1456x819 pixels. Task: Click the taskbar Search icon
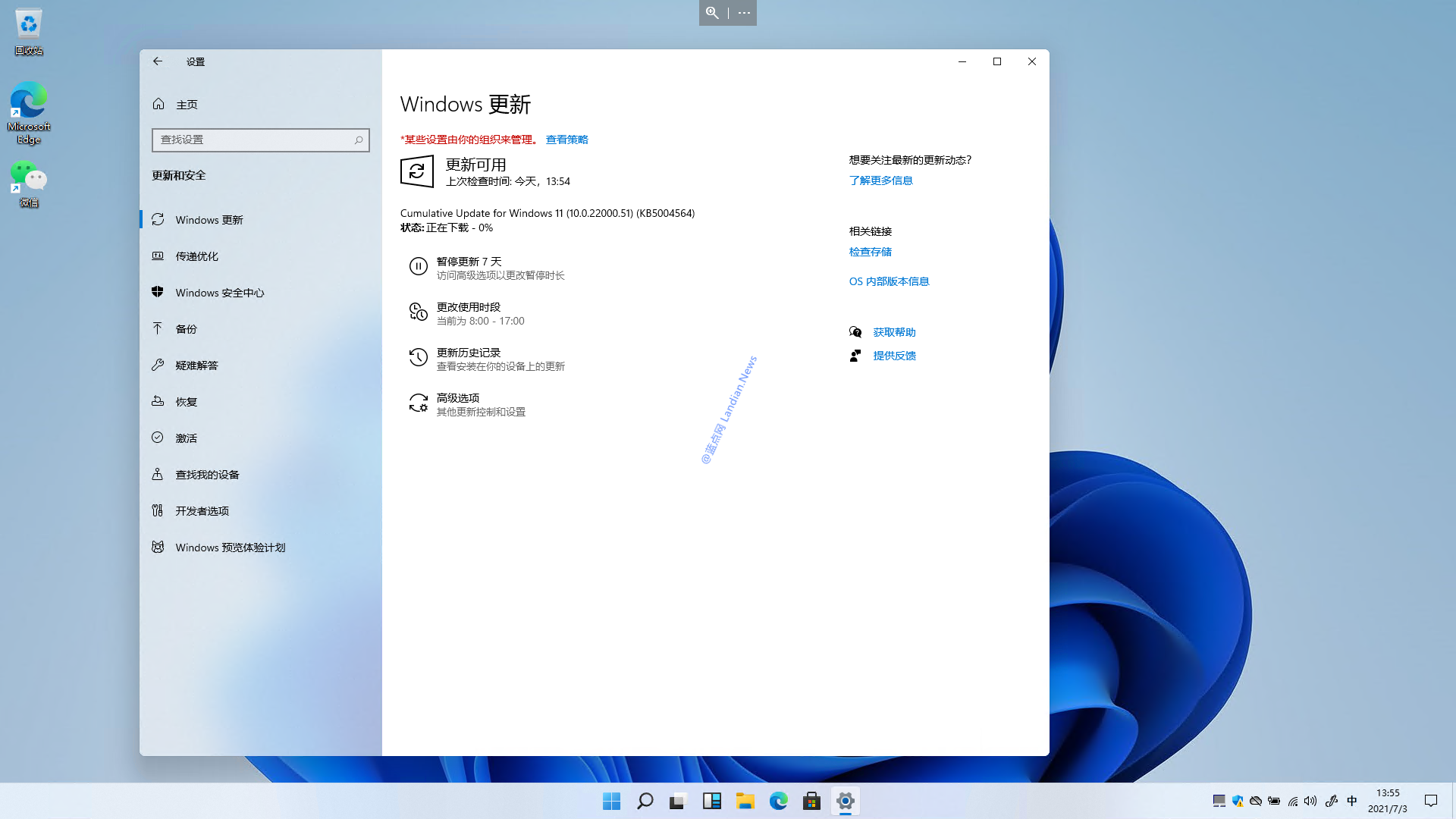coord(645,801)
